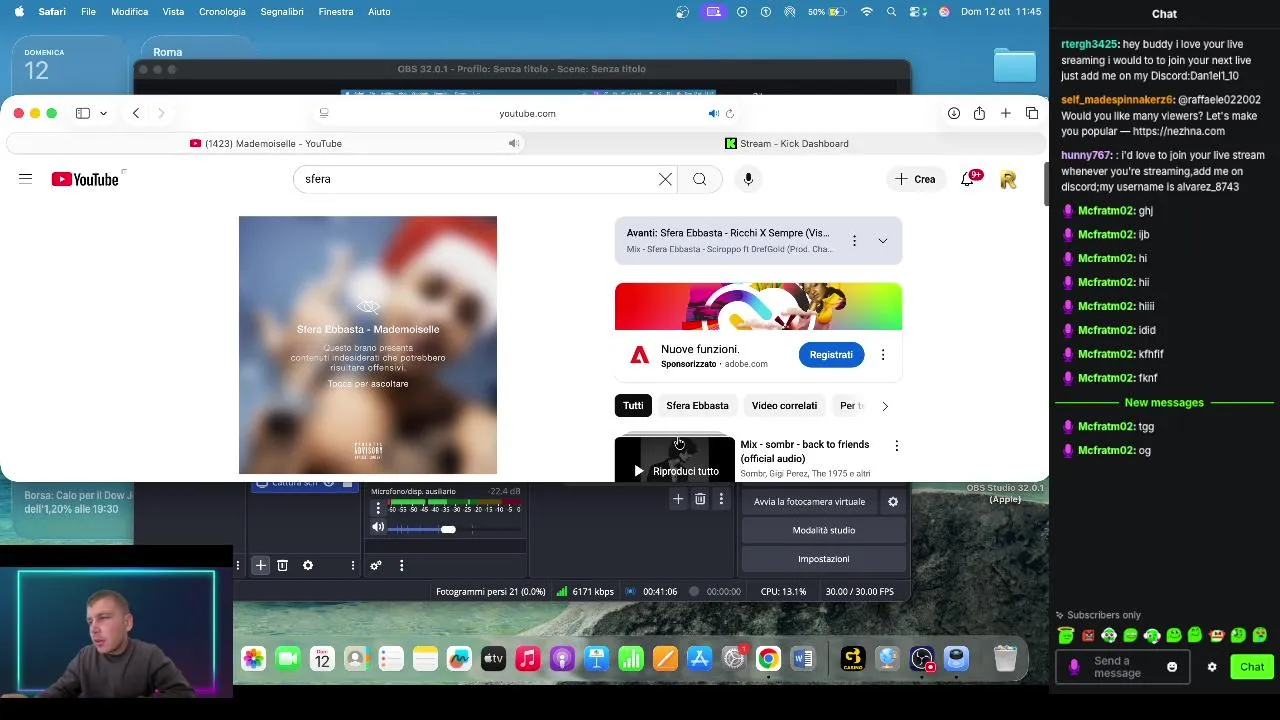Insert the angry red emote
The image size is (1280, 720).
1088,635
